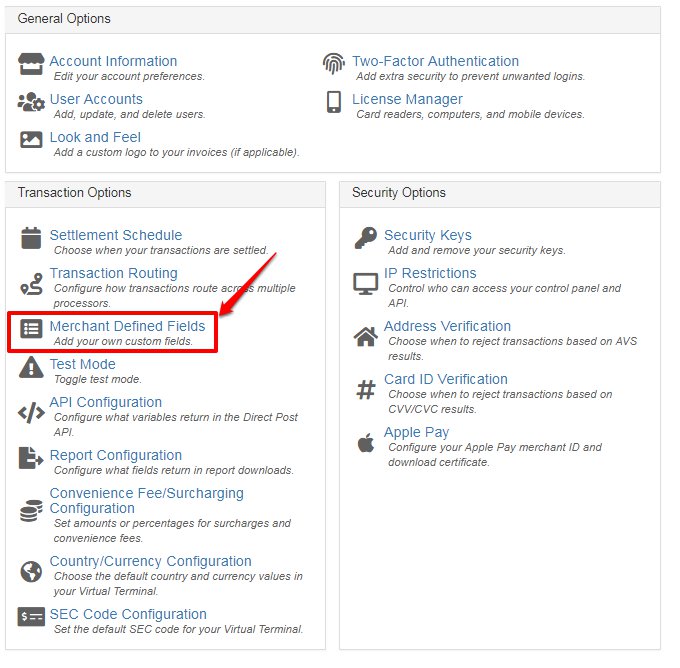
Task: Click the Report Configuration export file icon
Action: tap(31, 458)
